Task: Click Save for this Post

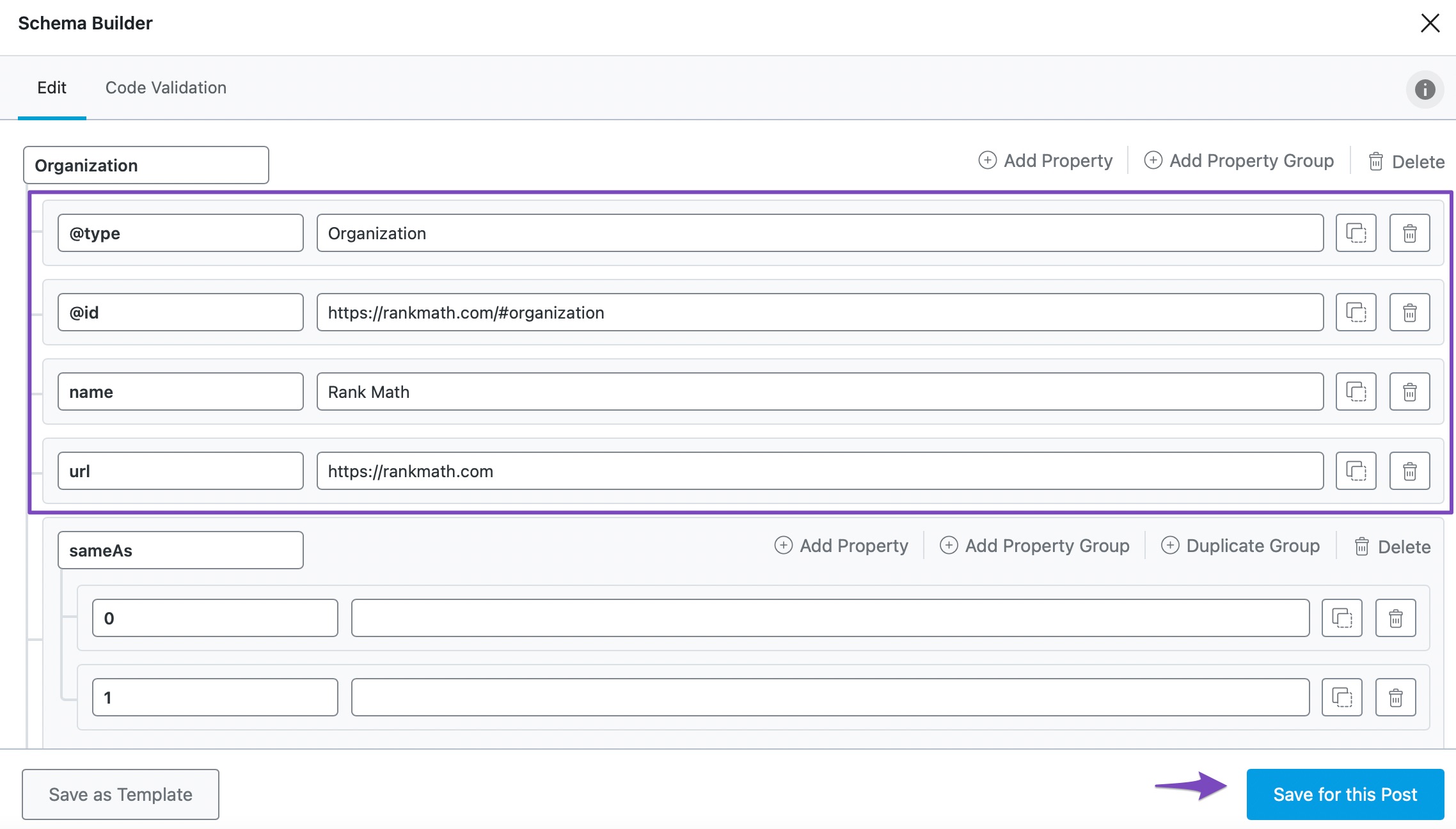Action: pos(1345,794)
